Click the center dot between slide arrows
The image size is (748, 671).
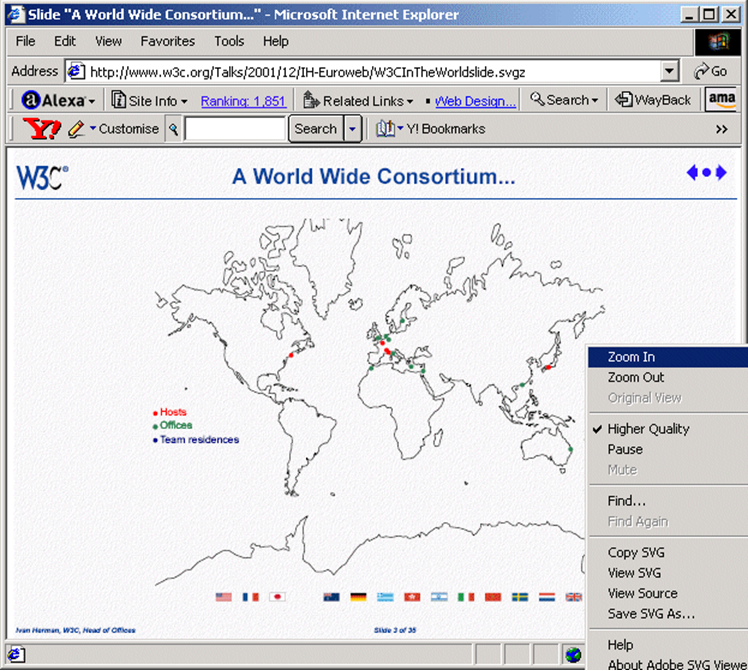pyautogui.click(x=706, y=172)
